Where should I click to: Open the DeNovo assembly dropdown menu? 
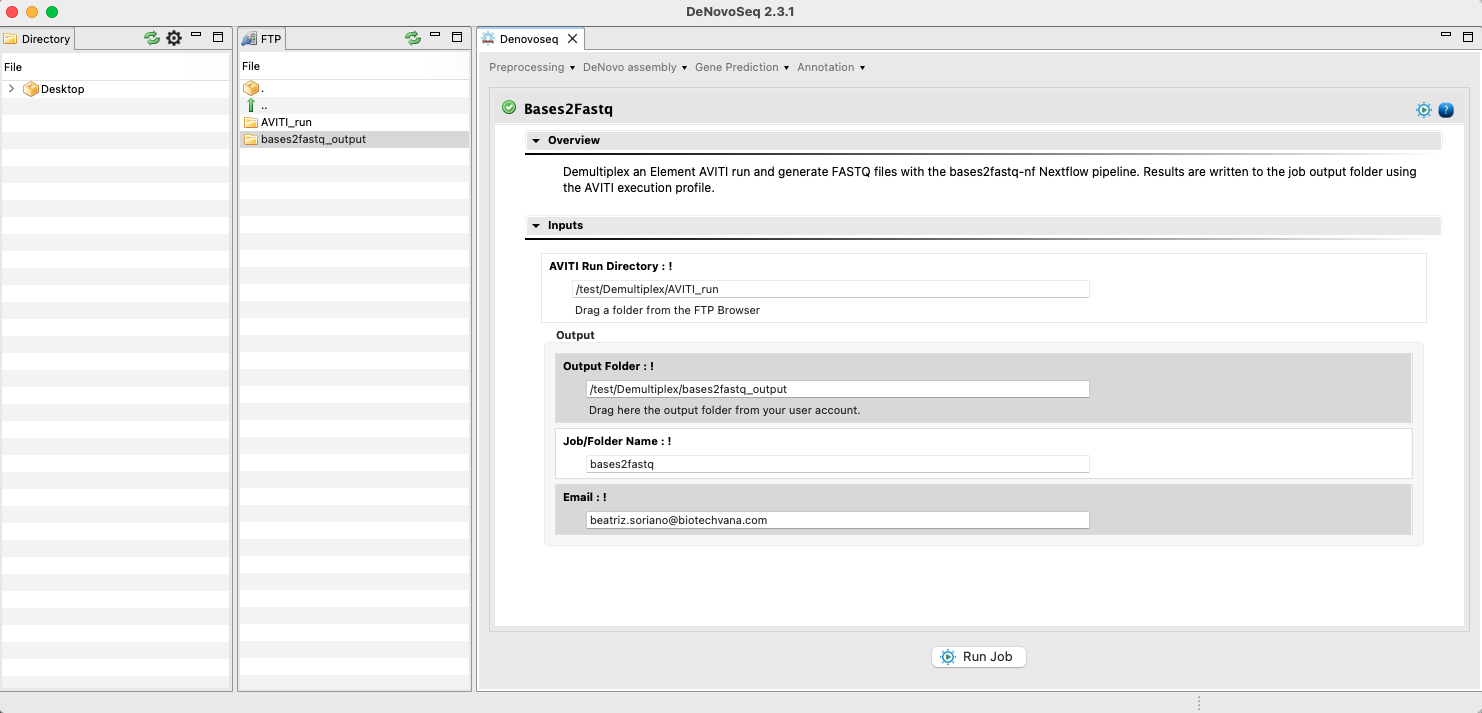[x=635, y=67]
